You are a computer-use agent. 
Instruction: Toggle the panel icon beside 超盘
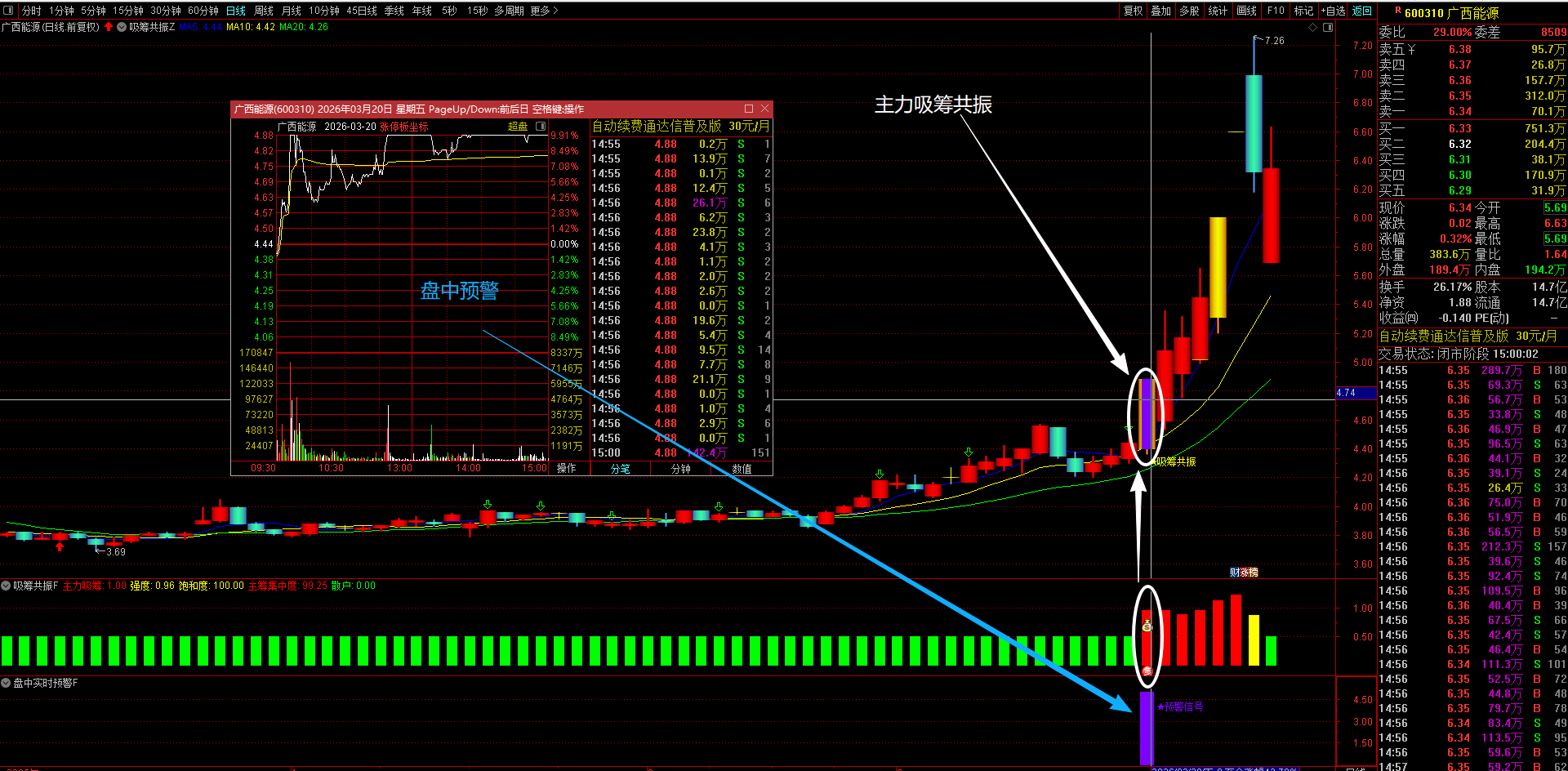coord(541,127)
